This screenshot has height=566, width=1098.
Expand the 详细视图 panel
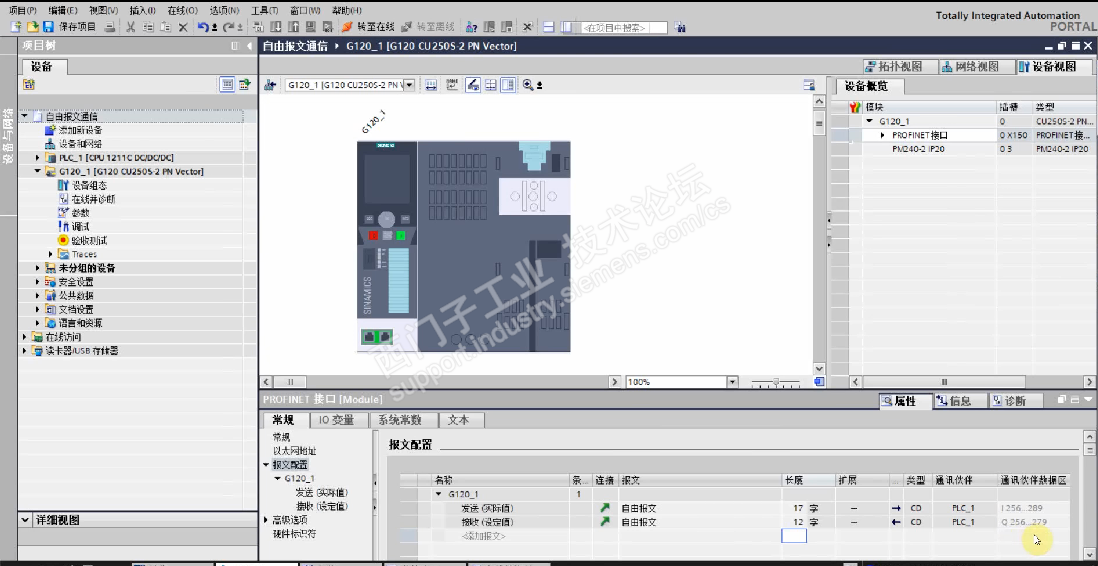point(25,520)
